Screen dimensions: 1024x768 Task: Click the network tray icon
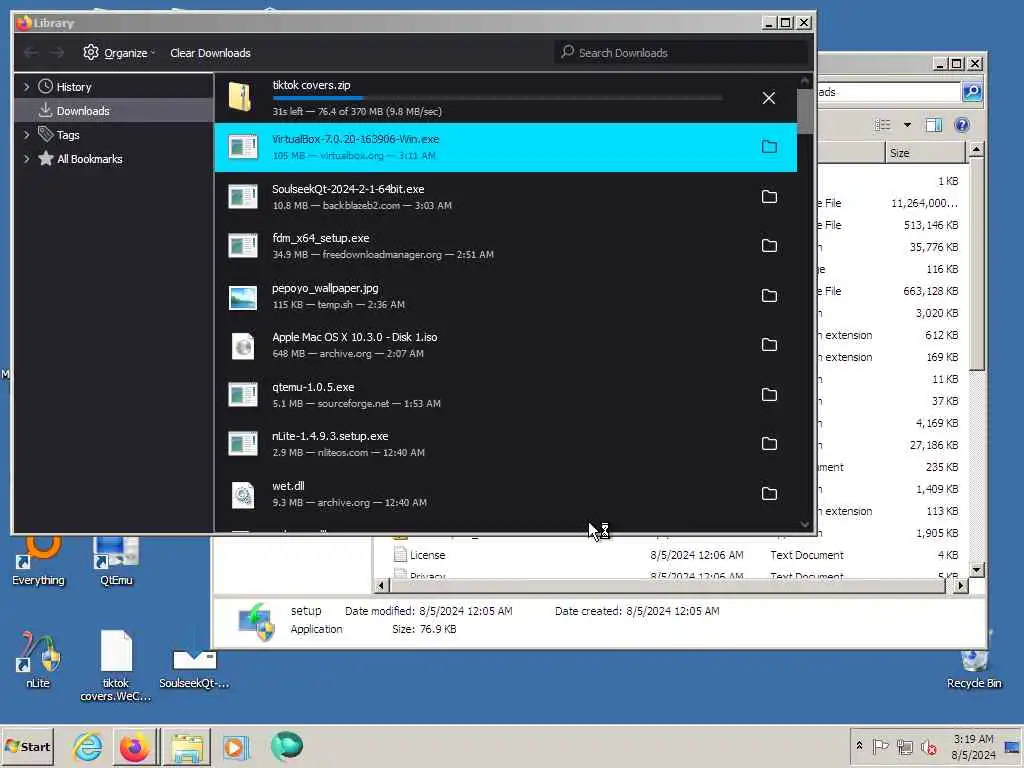tap(904, 746)
